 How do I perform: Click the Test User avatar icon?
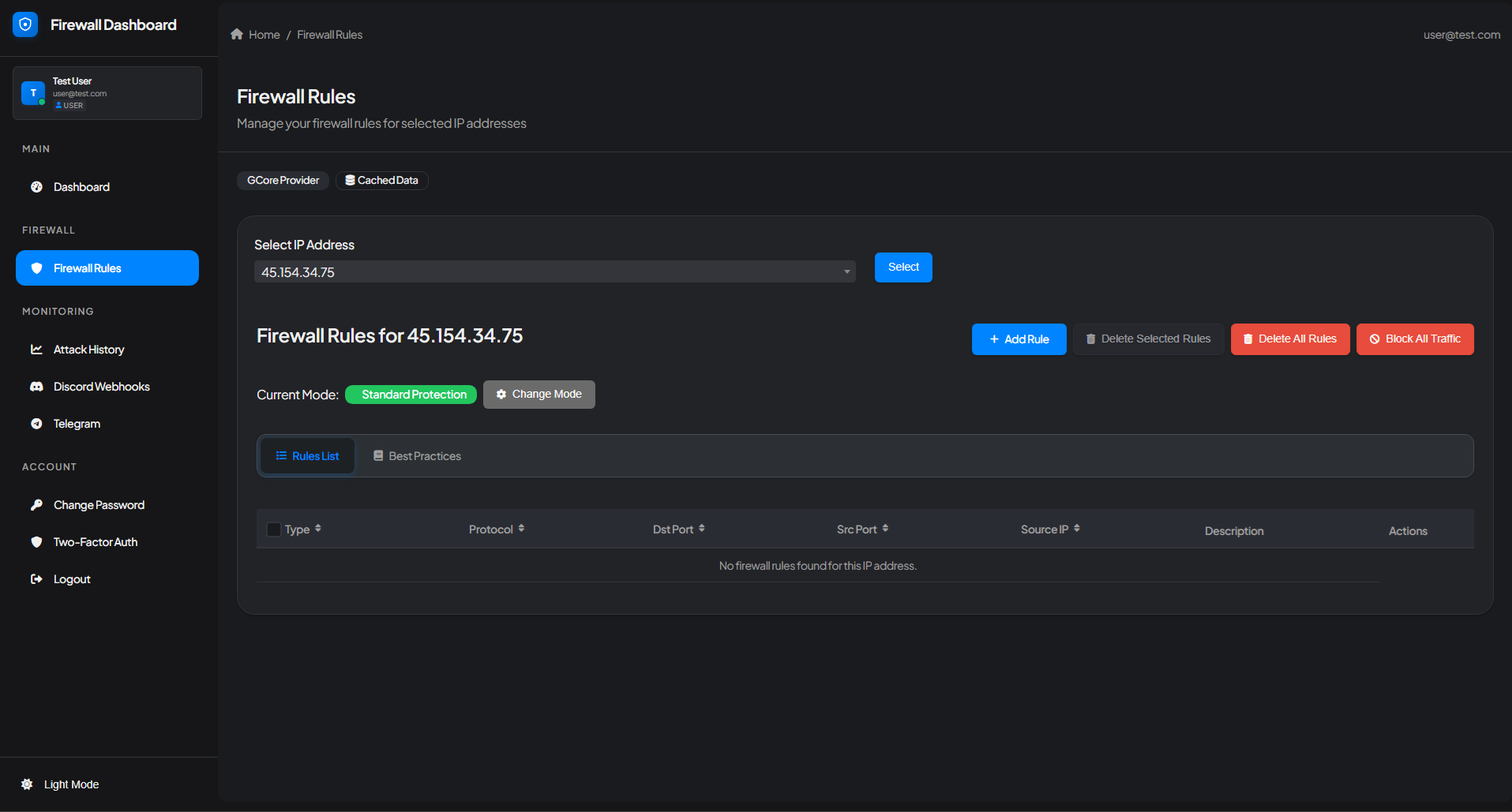33,92
